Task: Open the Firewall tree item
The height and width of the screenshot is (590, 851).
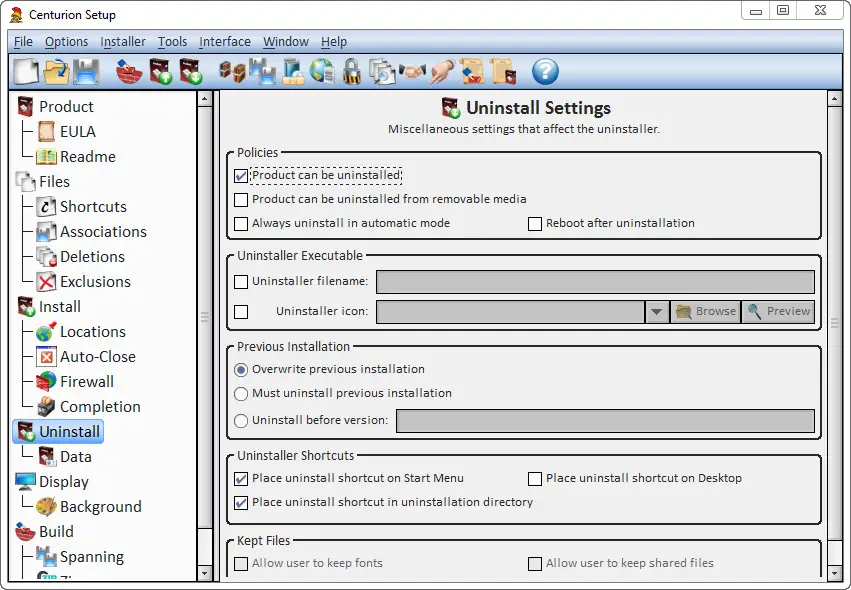Action: tap(87, 382)
